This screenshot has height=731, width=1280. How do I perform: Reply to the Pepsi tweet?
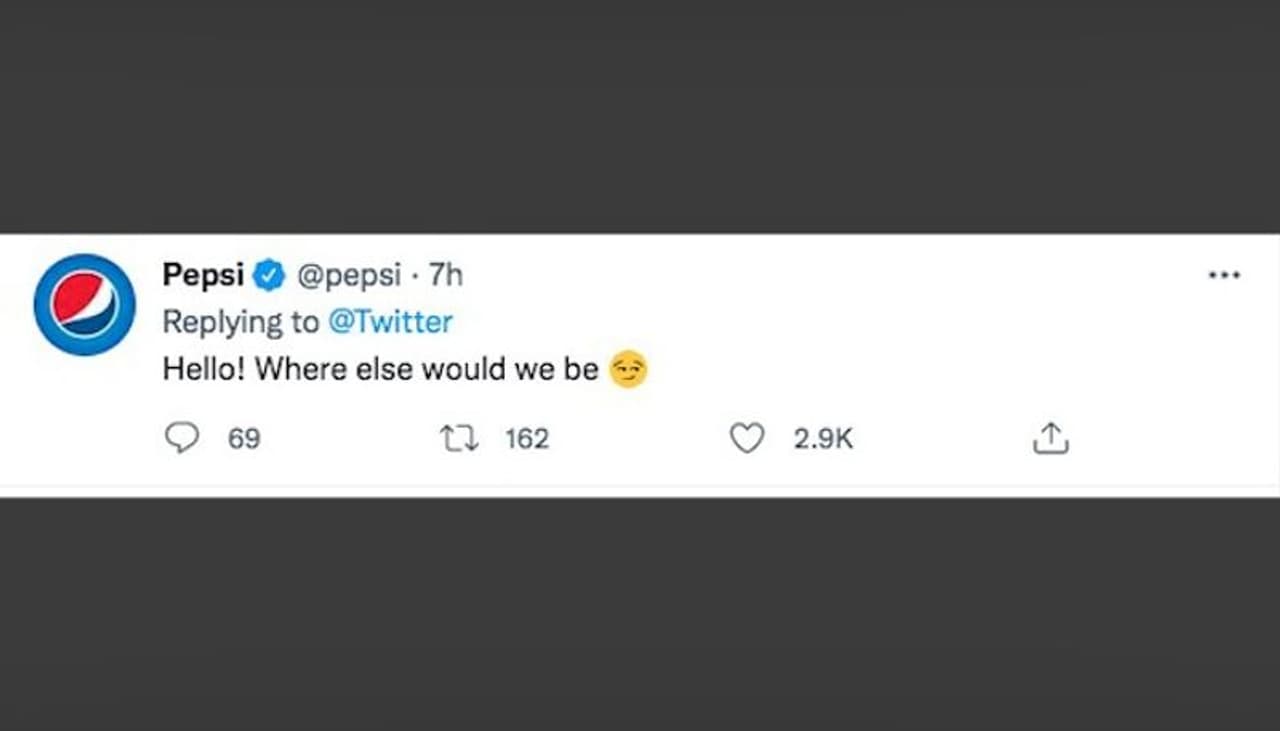[182, 438]
